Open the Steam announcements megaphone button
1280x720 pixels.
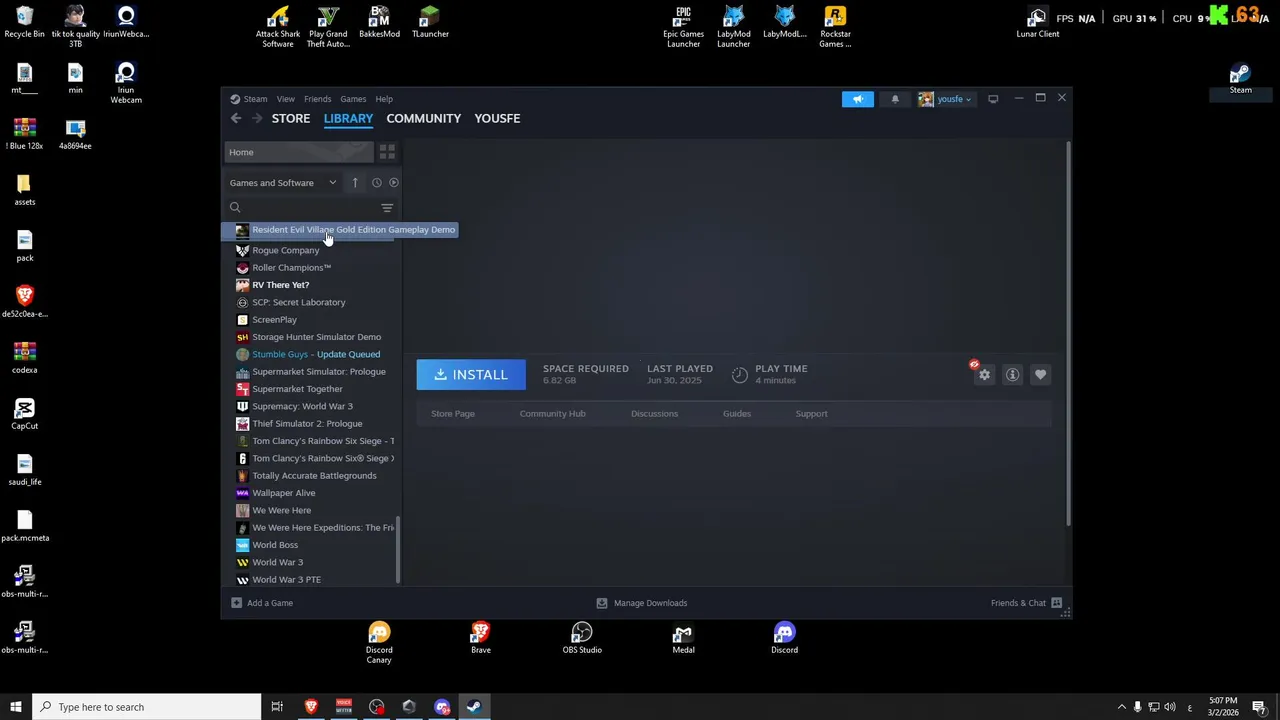tap(857, 99)
